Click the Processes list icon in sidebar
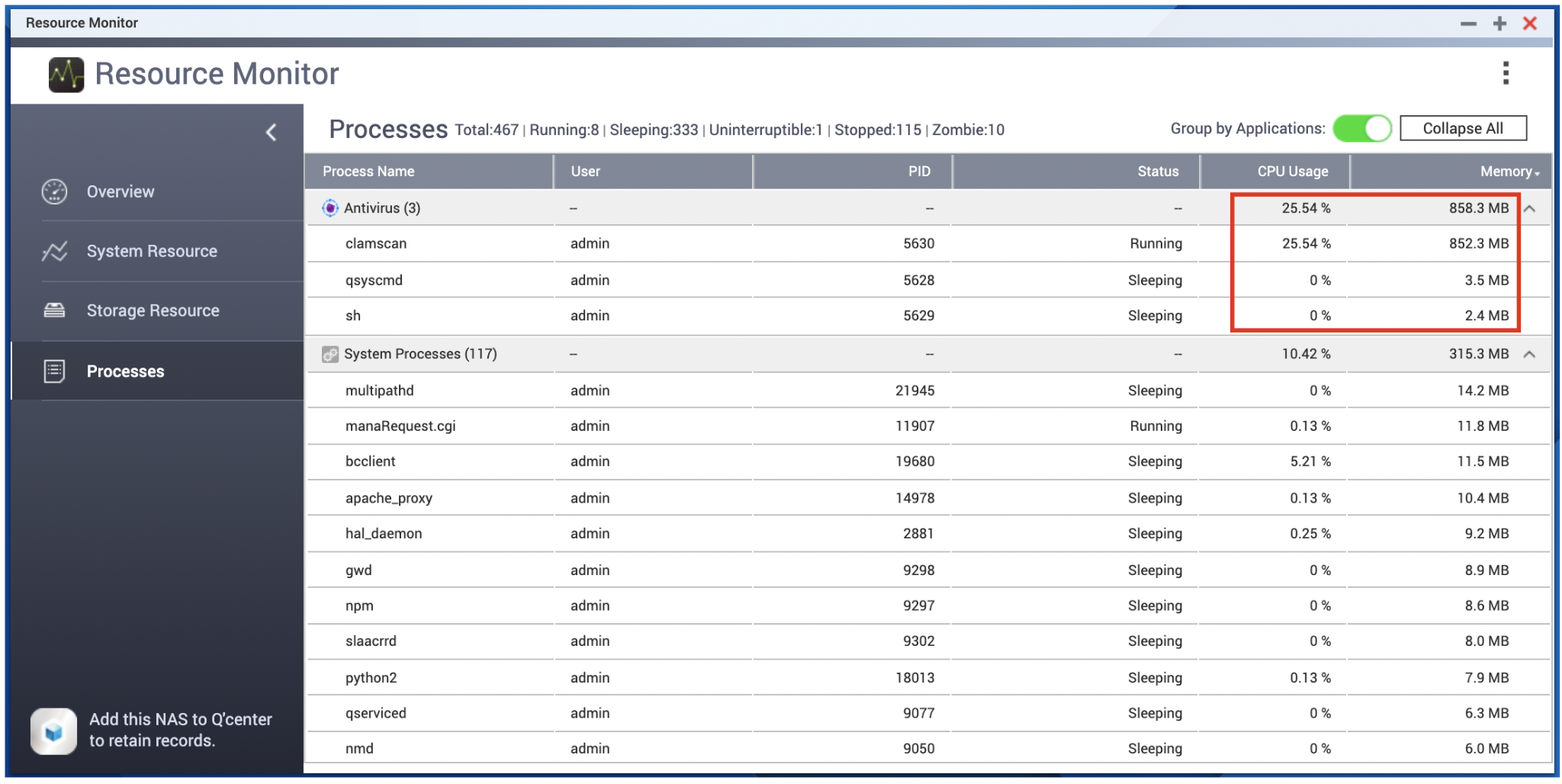 point(54,371)
